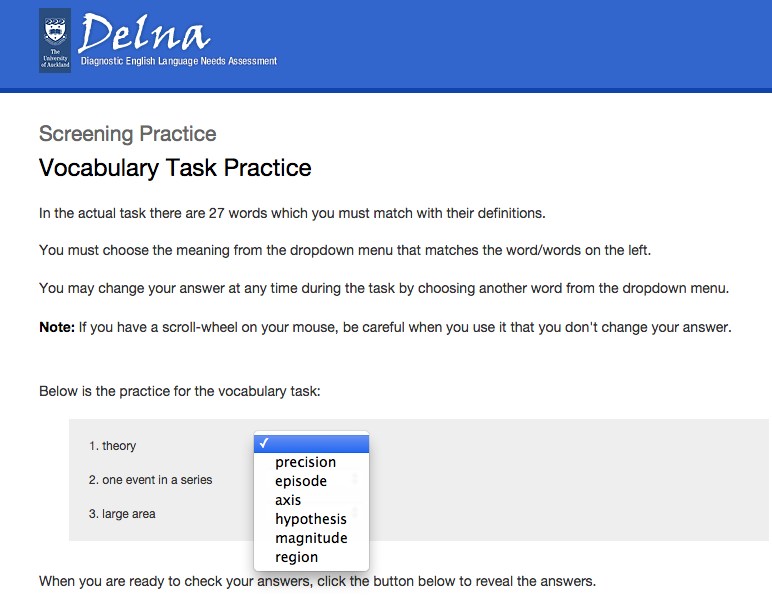Open the dropdown arrows for 'large area'
The width and height of the screenshot is (772, 602).
355,512
